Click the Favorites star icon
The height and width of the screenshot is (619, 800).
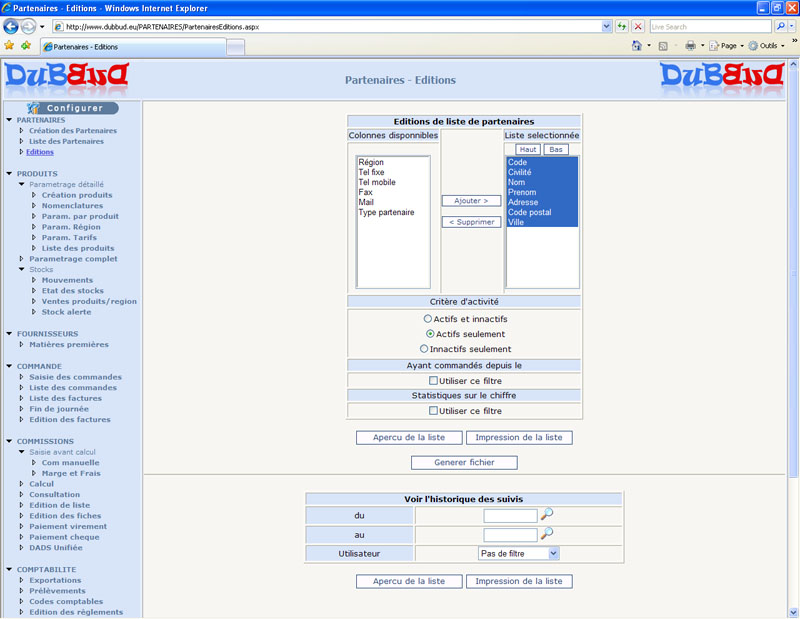point(10,46)
